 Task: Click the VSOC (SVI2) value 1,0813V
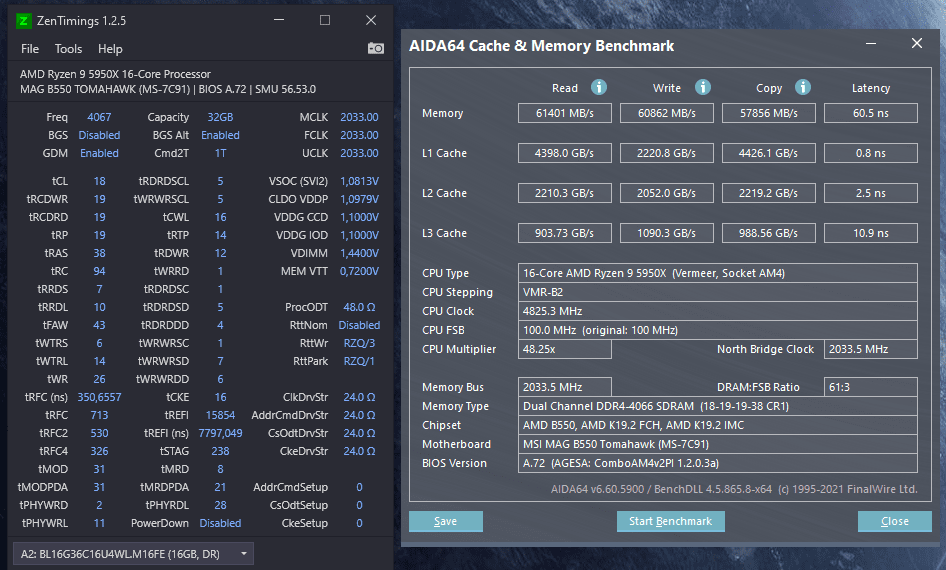click(359, 181)
